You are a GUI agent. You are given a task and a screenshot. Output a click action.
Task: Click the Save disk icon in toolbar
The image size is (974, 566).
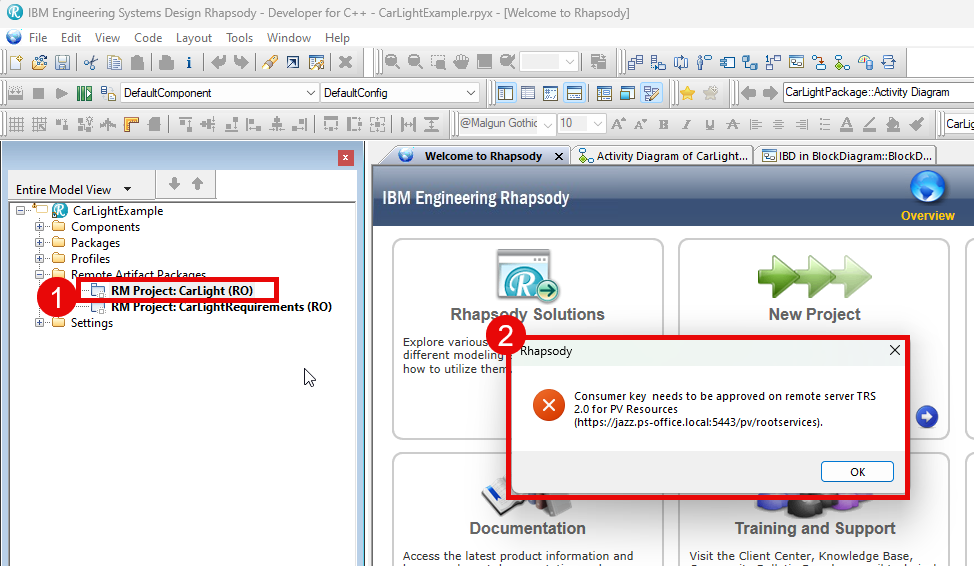(62, 62)
